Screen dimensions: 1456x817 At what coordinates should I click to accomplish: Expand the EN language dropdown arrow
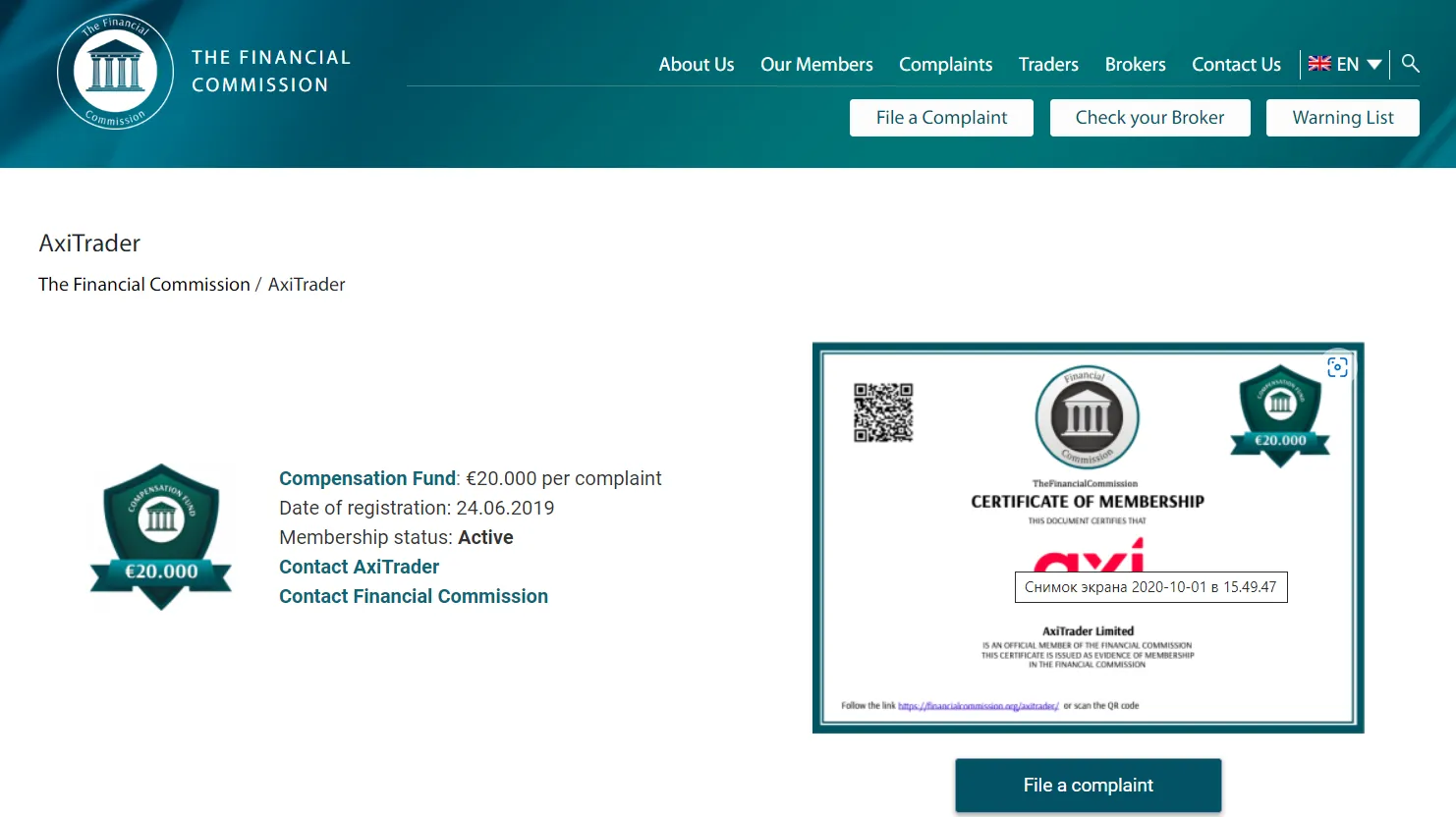click(1374, 65)
